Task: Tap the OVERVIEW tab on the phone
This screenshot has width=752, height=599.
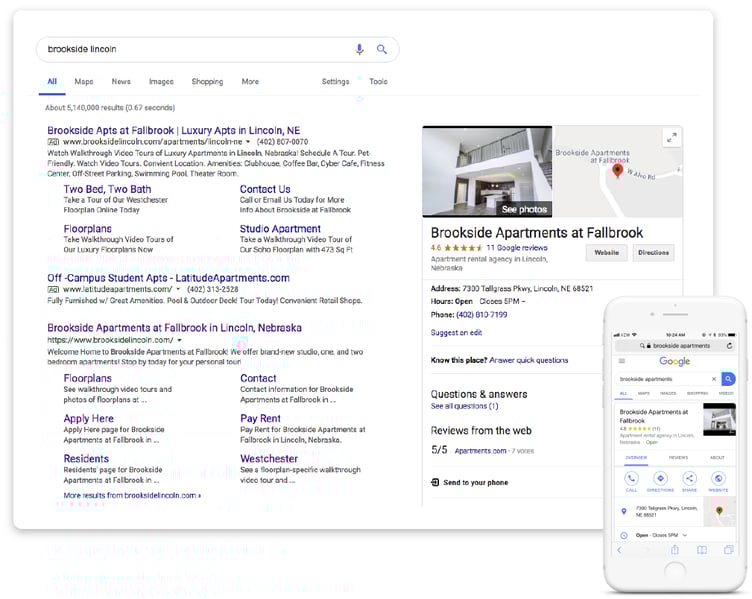Action: tap(636, 458)
